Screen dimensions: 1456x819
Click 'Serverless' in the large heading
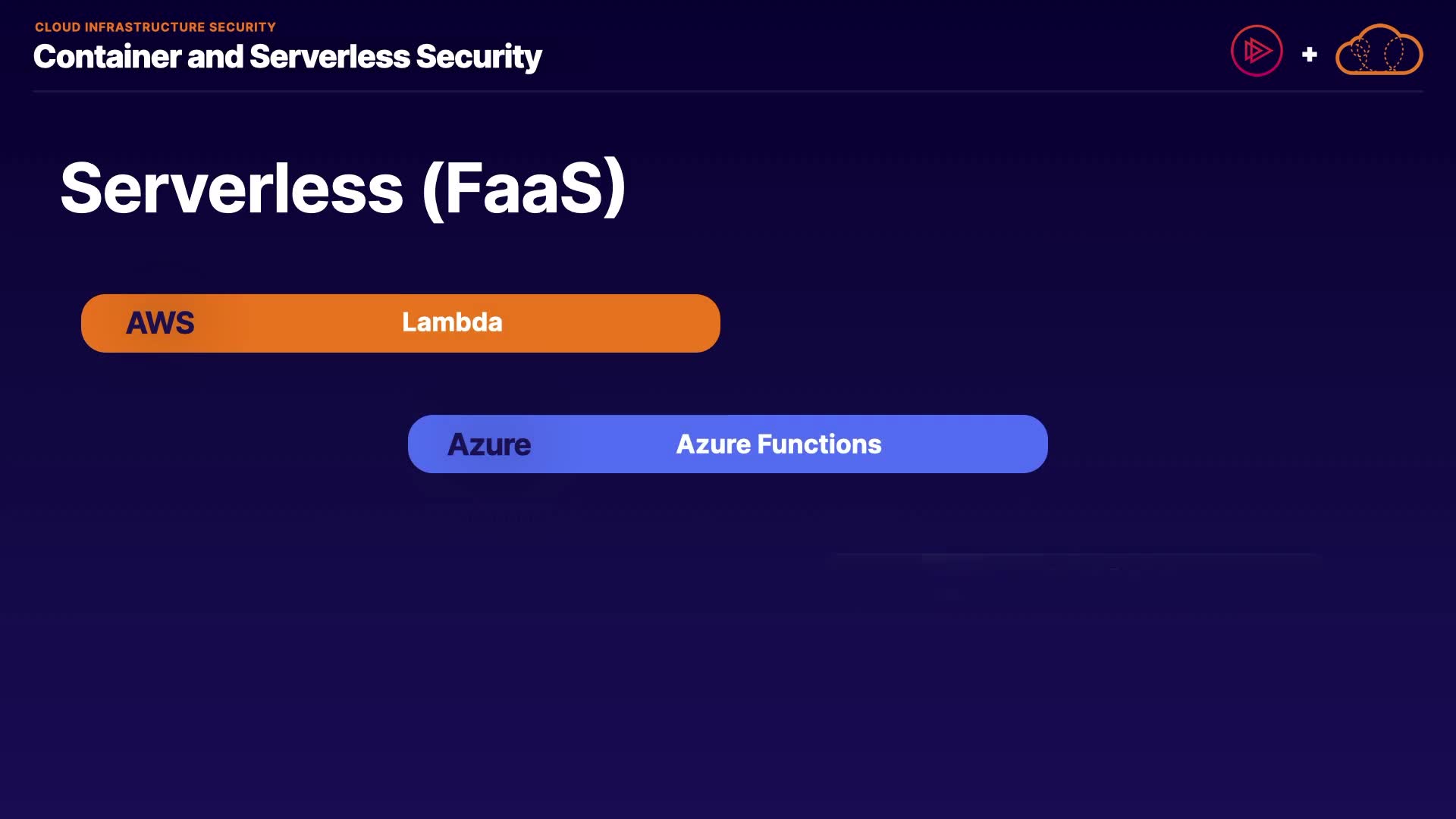[x=231, y=189]
